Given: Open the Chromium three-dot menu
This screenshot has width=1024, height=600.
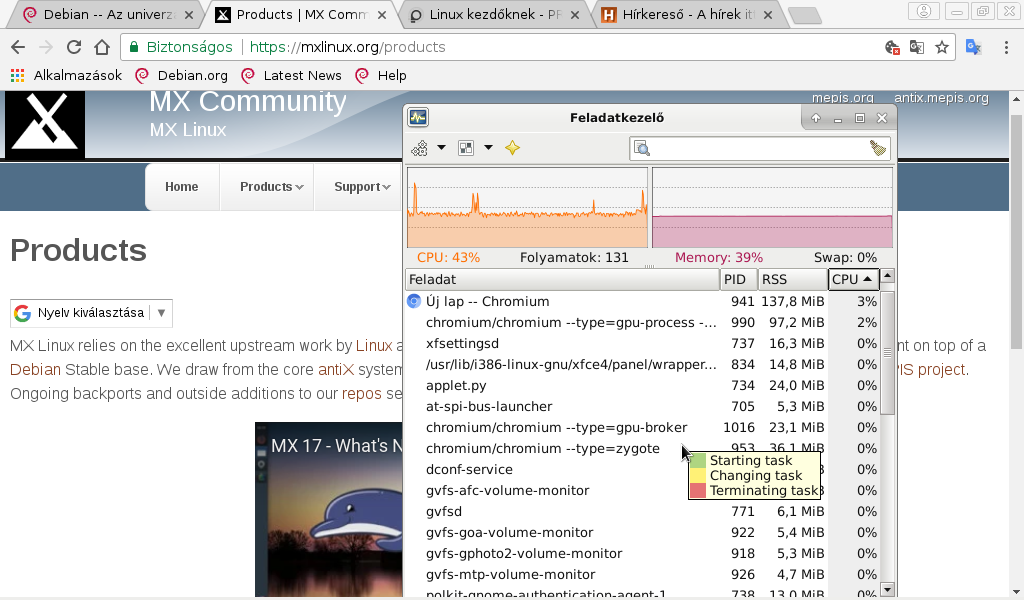Looking at the screenshot, I should tap(1006, 47).
